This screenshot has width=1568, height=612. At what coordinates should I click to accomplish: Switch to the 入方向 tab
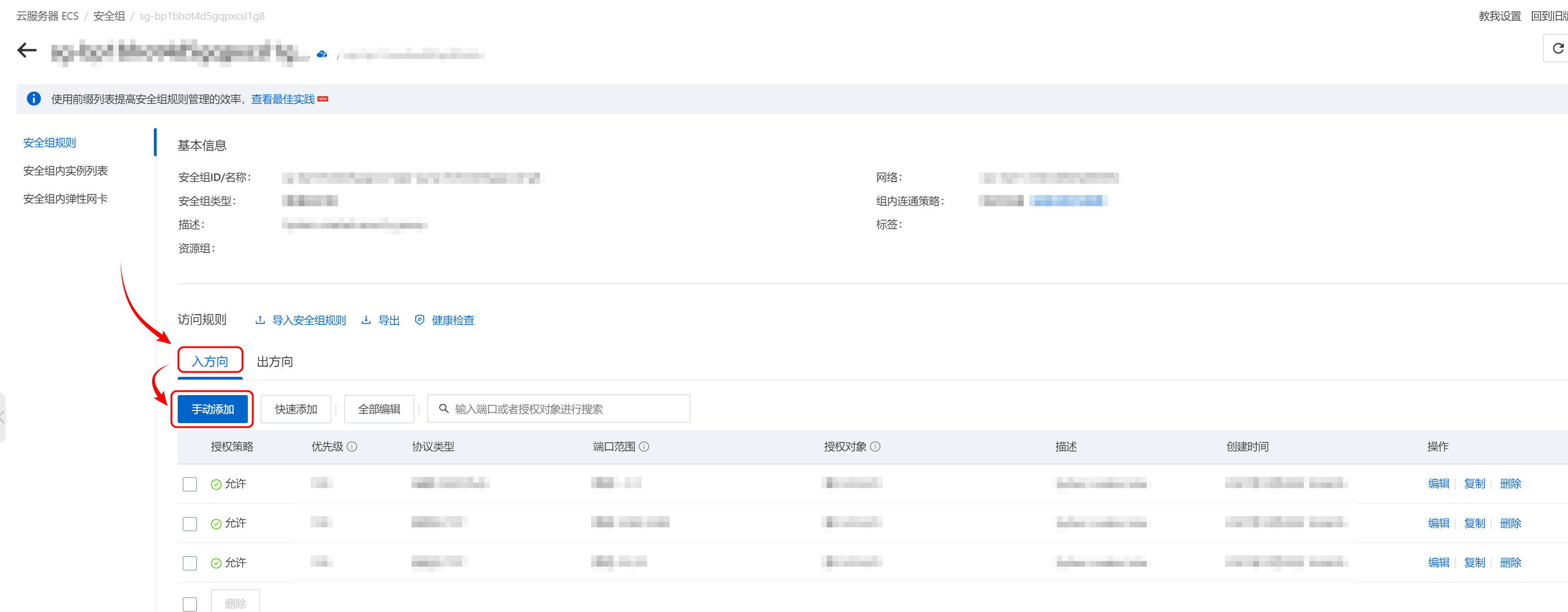point(210,361)
